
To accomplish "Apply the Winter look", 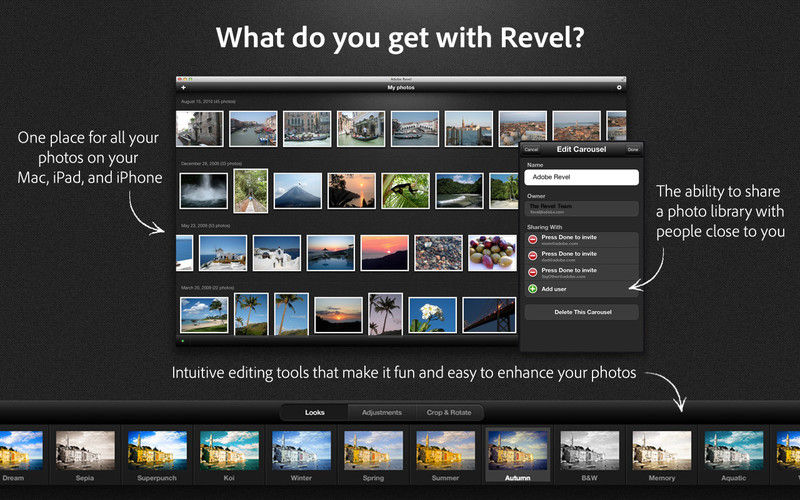I will 302,451.
